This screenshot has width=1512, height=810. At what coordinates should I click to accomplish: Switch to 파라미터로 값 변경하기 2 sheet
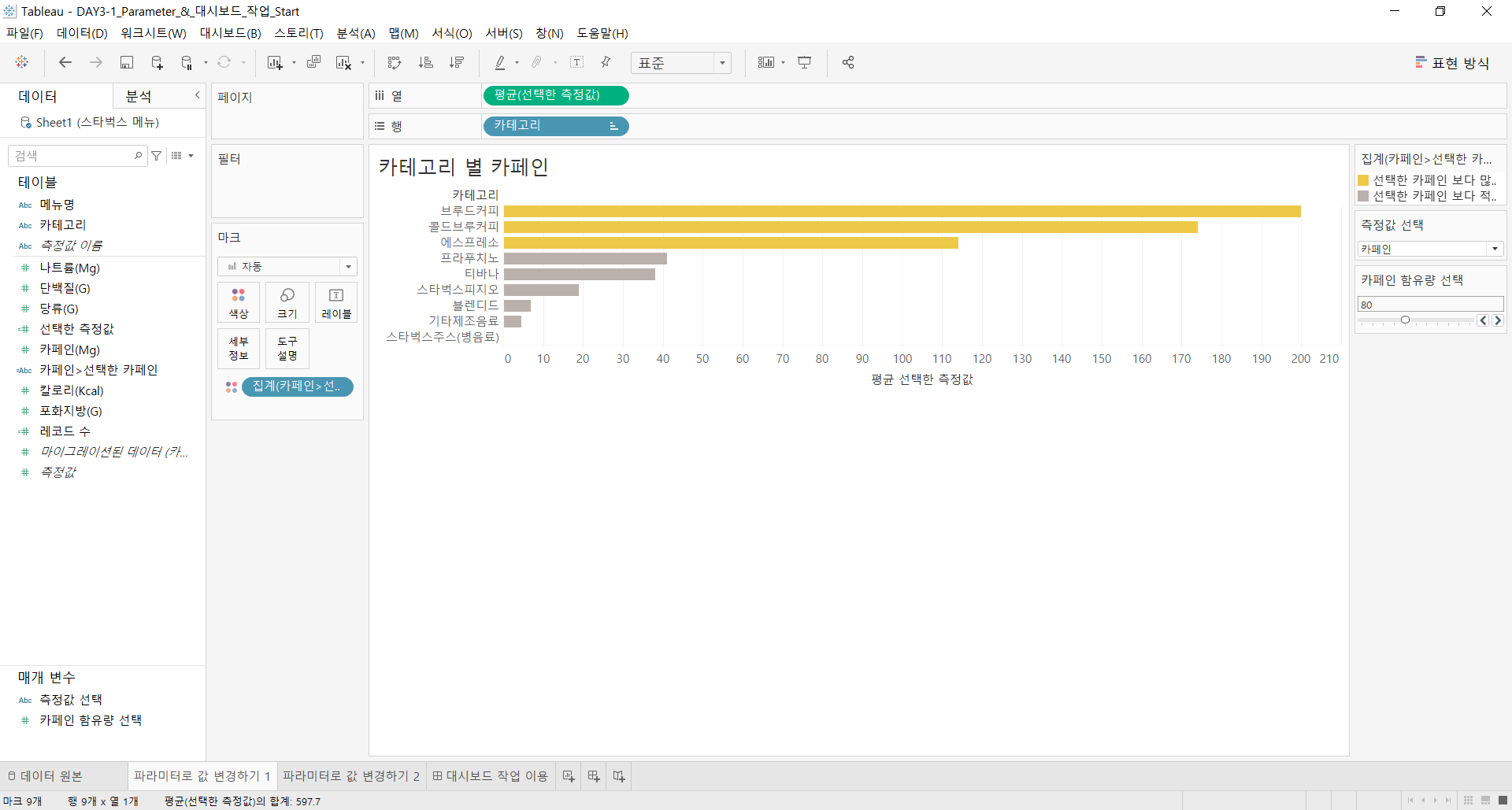click(351, 776)
